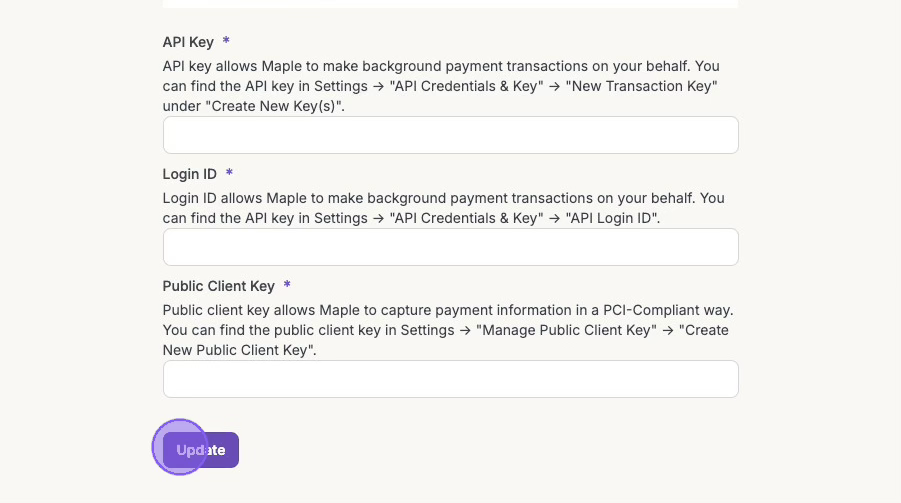
Task: Click the "Manage Public Client Key" text
Action: [x=565, y=330]
